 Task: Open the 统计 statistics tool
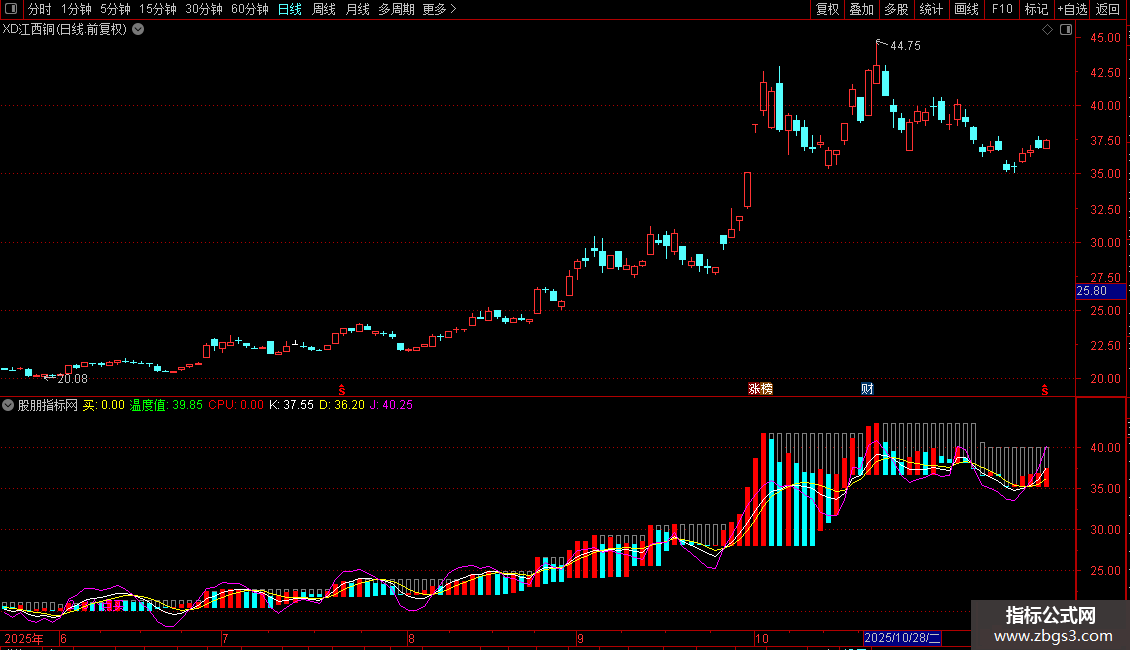(931, 9)
